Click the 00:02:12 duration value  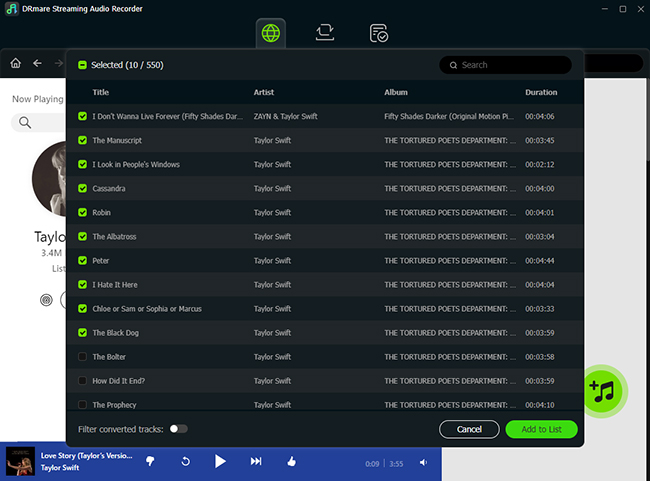pyautogui.click(x=539, y=165)
